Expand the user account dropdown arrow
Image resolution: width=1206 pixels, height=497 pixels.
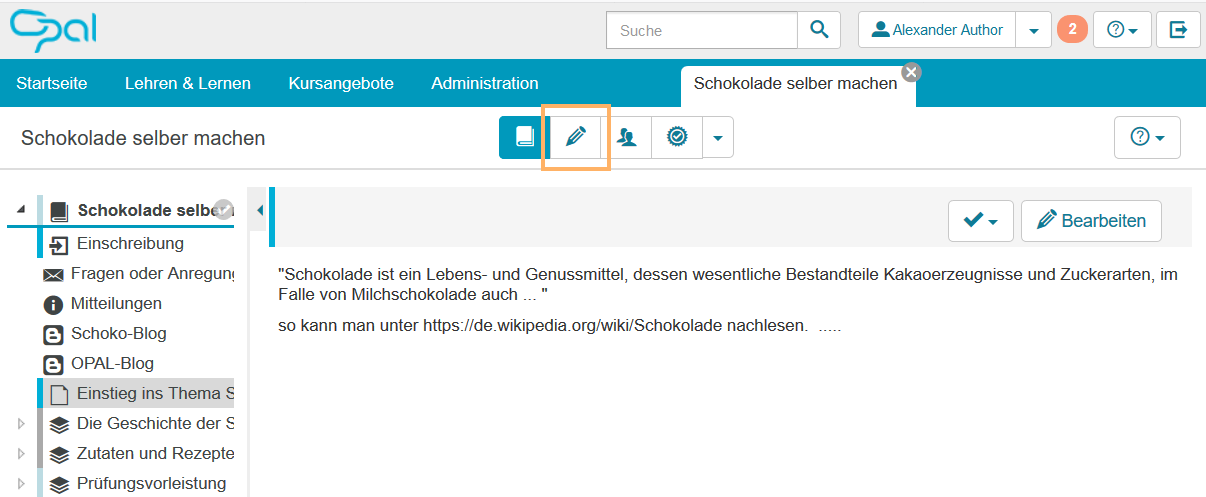[x=1033, y=30]
